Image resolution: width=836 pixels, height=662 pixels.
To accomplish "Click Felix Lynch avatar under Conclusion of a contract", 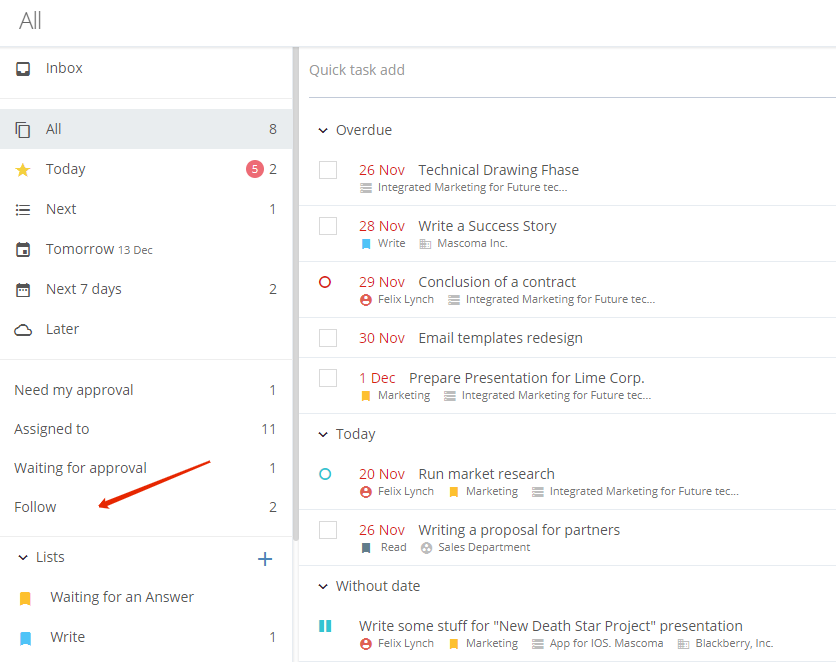I will 366,300.
